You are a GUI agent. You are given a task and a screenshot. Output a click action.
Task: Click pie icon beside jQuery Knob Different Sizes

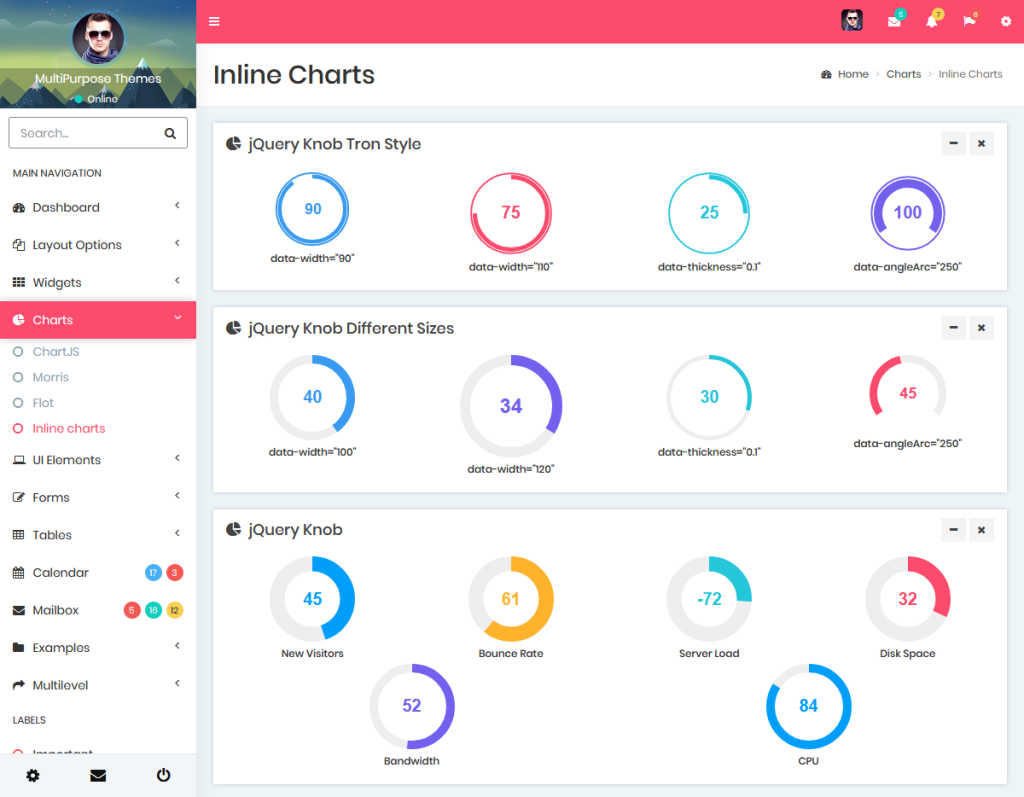click(233, 328)
